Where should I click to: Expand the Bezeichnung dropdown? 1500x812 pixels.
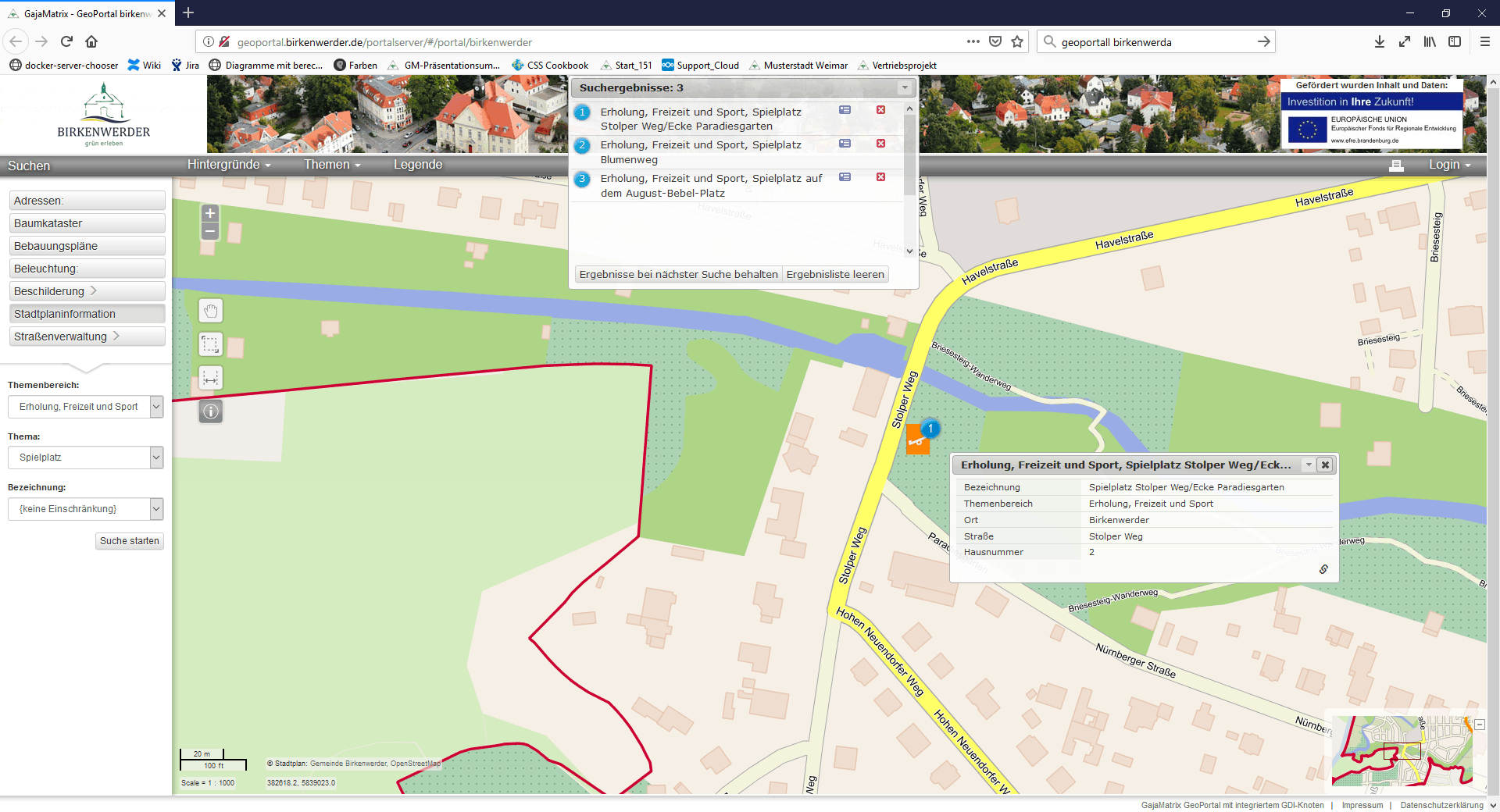pos(156,509)
